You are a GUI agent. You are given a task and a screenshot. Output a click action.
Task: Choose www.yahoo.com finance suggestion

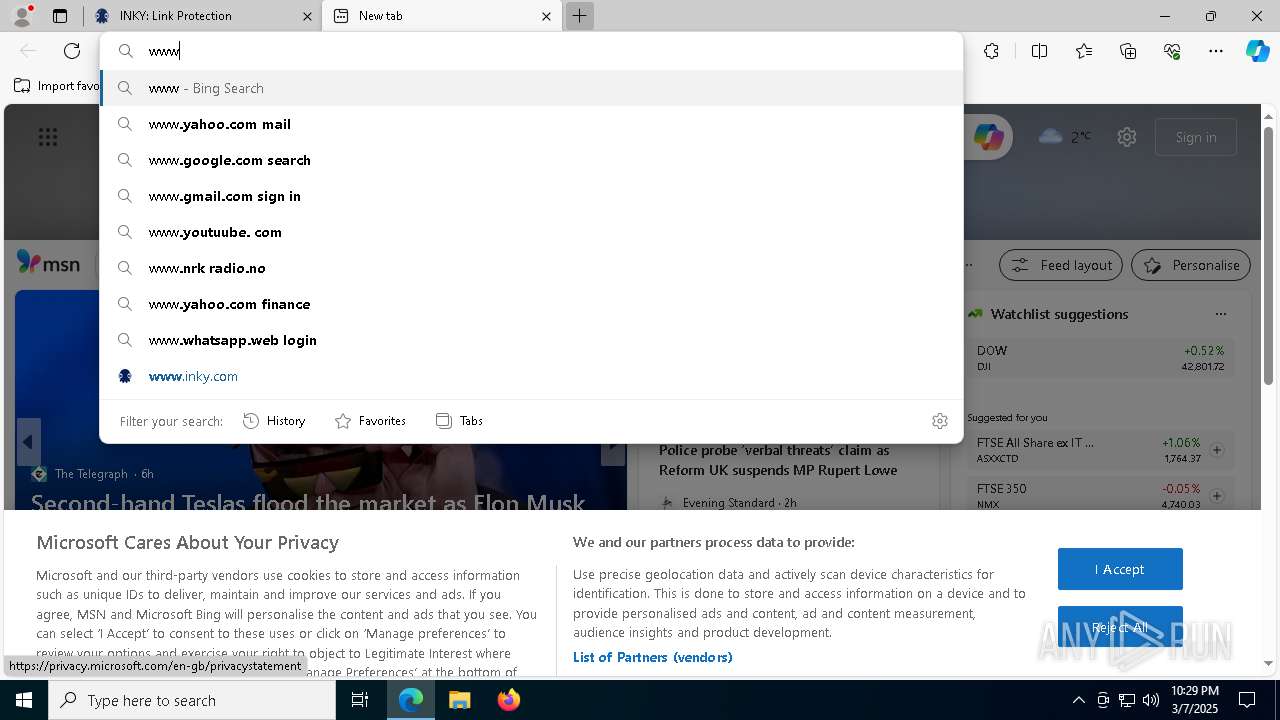(x=531, y=304)
